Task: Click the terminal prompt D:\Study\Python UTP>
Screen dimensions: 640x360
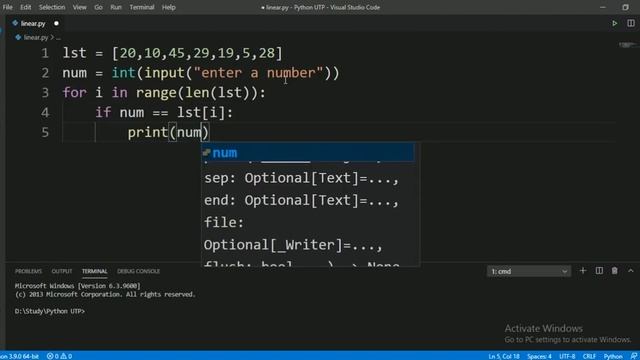Action: (x=50, y=311)
